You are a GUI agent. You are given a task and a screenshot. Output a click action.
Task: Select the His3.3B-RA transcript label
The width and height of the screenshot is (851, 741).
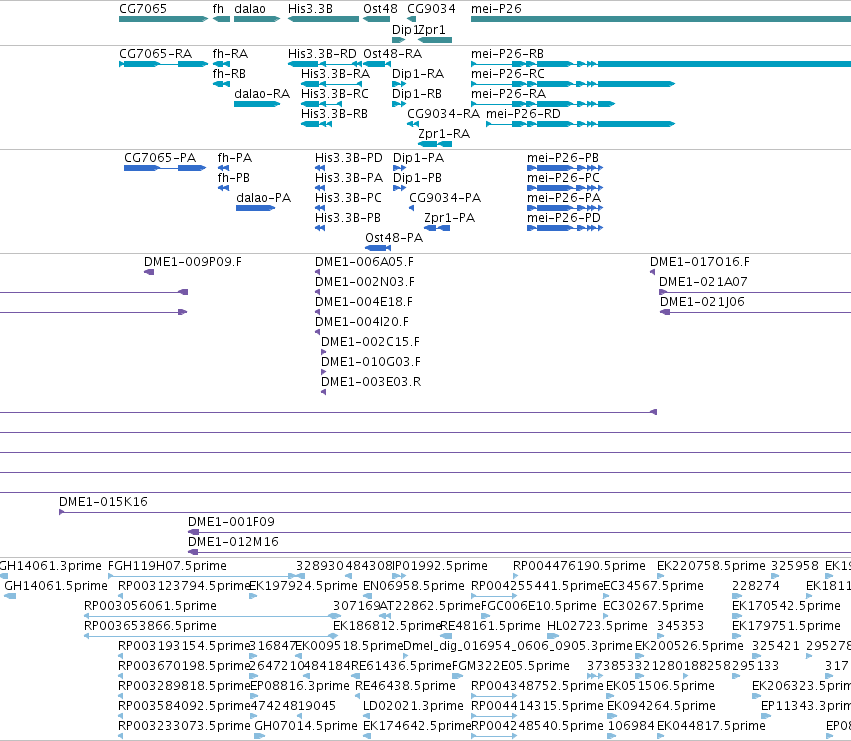[x=335, y=74]
